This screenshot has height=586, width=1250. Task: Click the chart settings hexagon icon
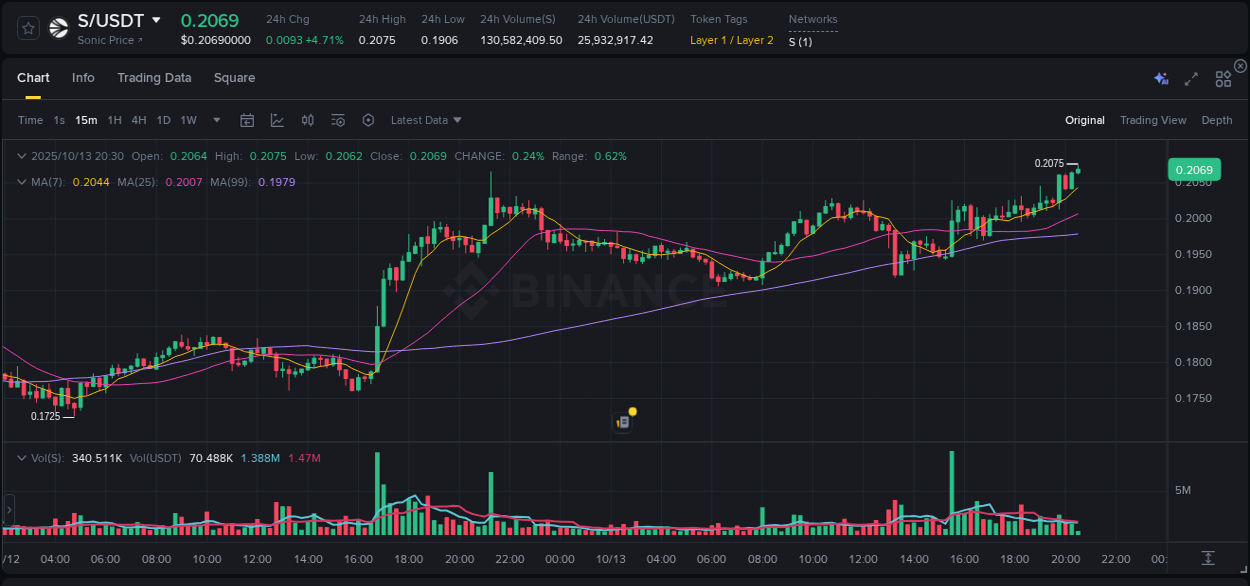click(x=368, y=120)
